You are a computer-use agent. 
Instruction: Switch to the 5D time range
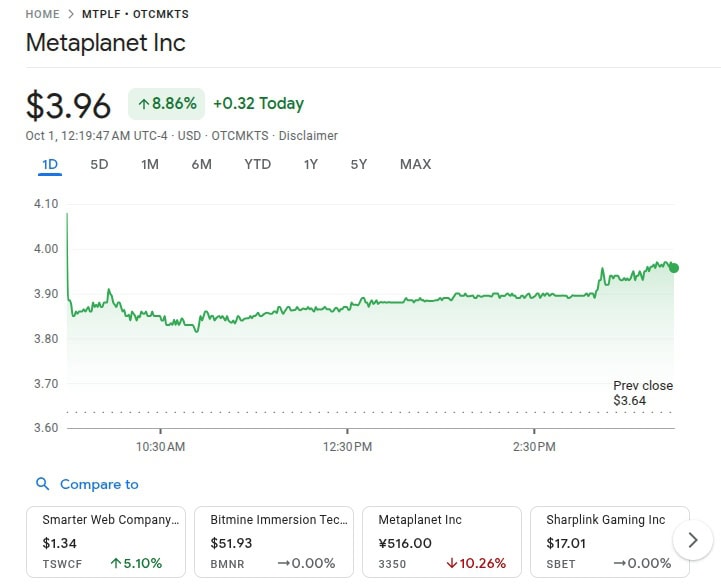coord(99,164)
